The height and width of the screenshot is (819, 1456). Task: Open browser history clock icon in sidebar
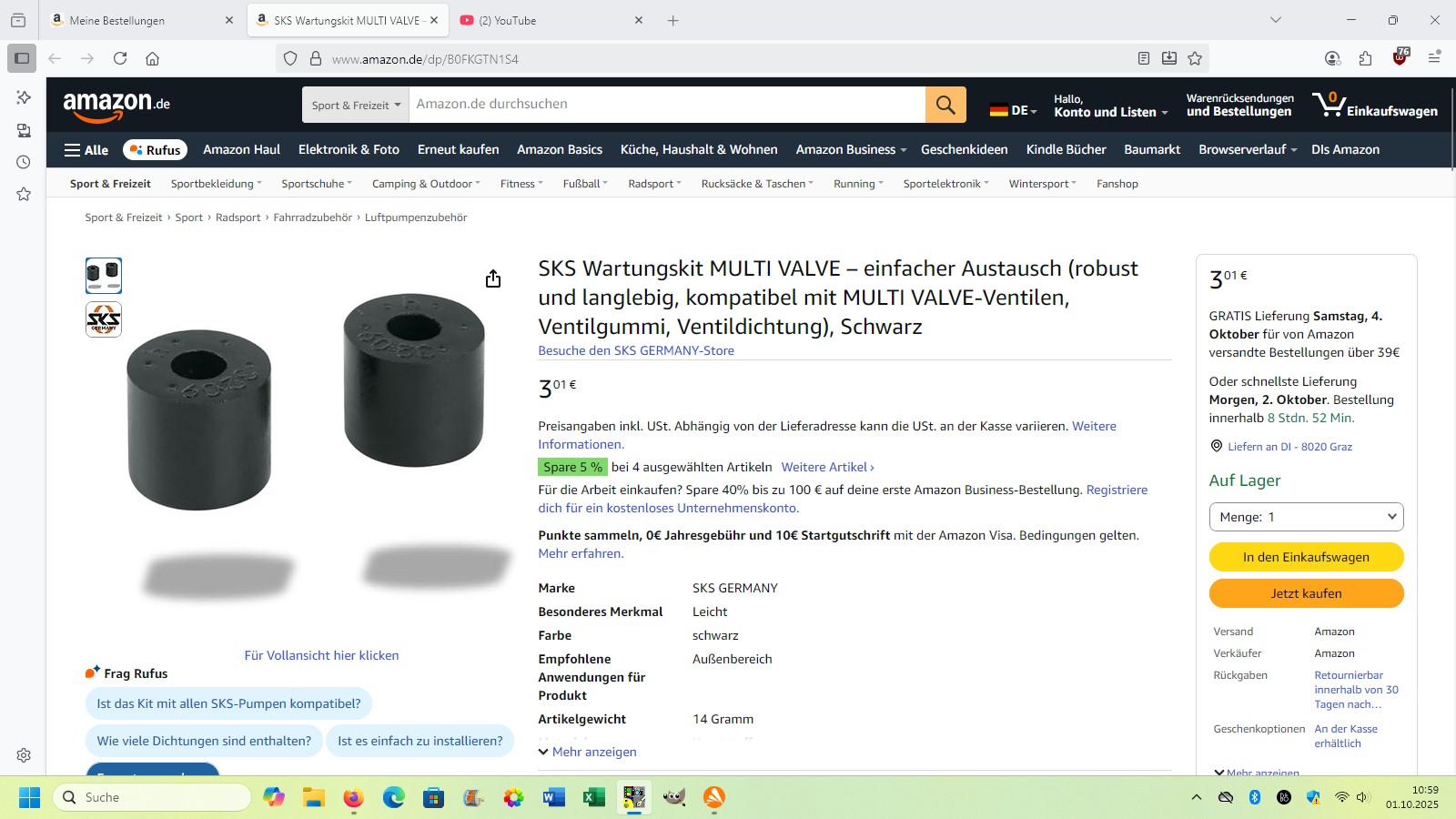pyautogui.click(x=24, y=162)
